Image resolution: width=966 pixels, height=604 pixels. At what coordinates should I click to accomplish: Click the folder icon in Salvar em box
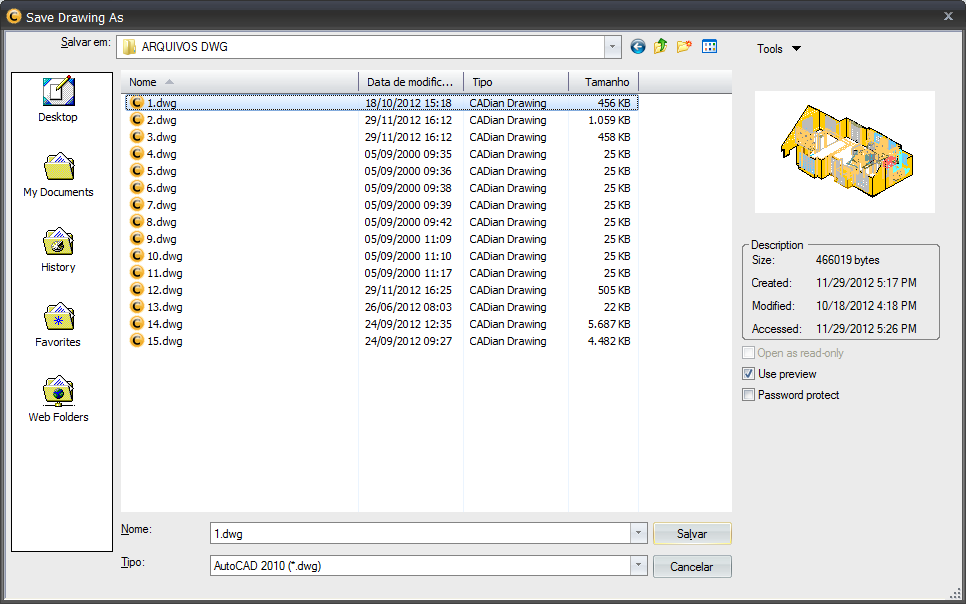tap(129, 47)
